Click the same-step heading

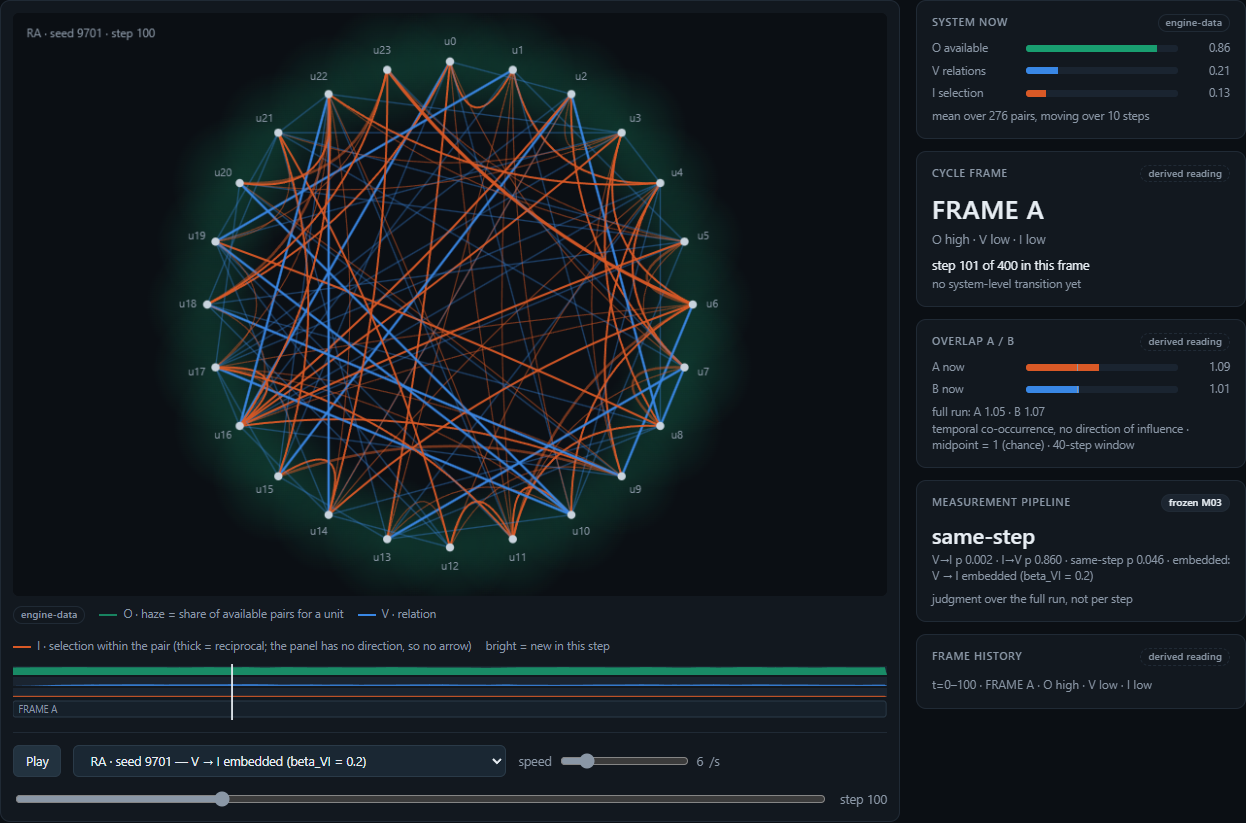(983, 537)
